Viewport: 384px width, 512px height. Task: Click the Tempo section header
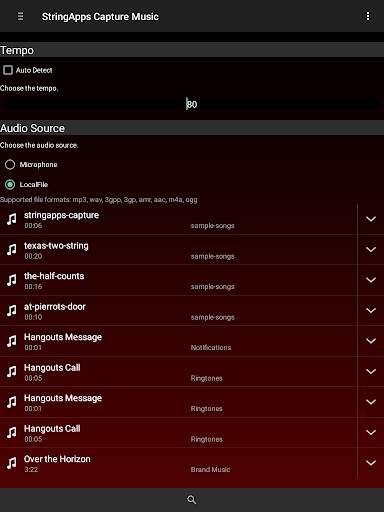tap(17, 50)
